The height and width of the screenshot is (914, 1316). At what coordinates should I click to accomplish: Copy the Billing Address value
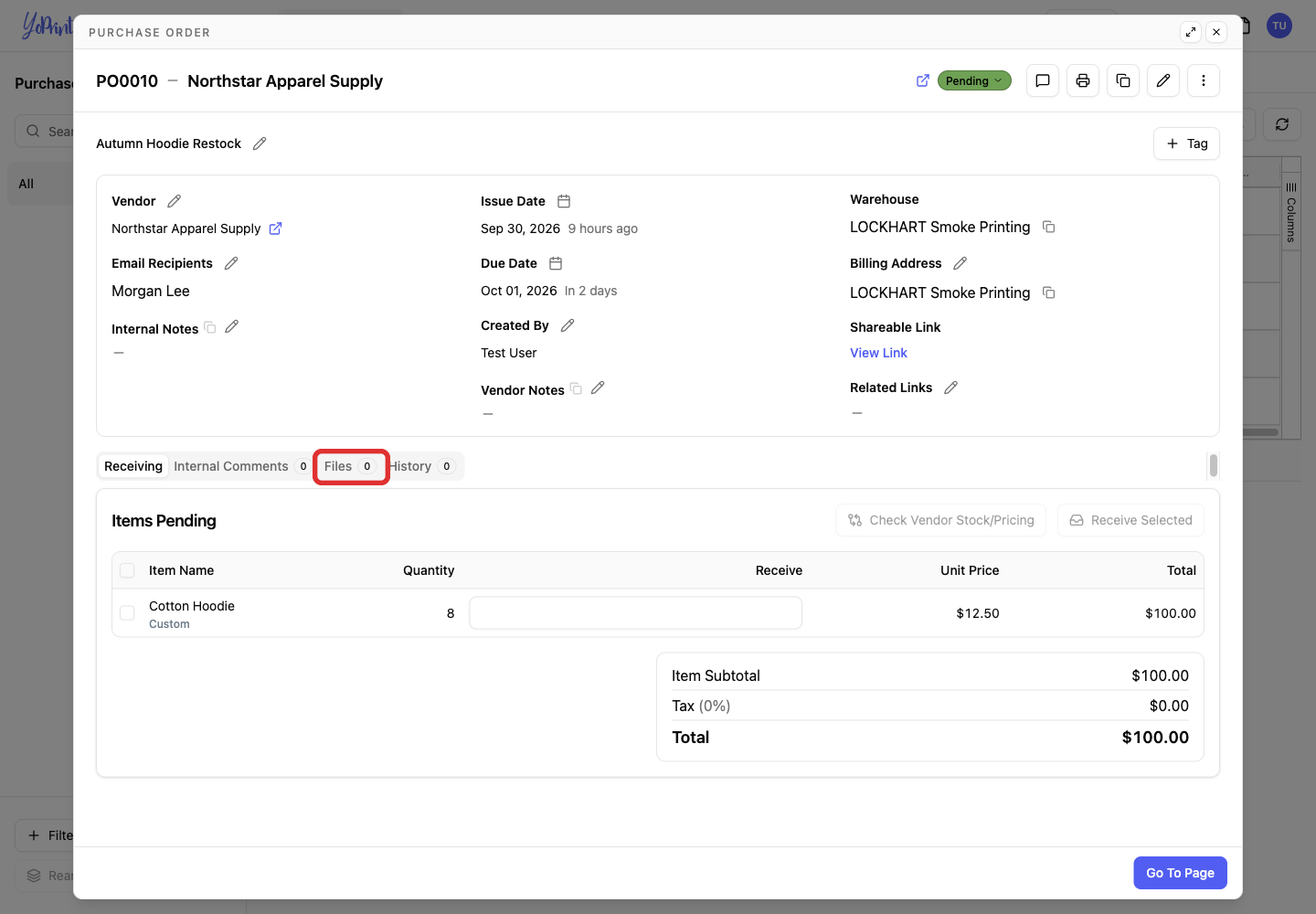(x=1049, y=292)
